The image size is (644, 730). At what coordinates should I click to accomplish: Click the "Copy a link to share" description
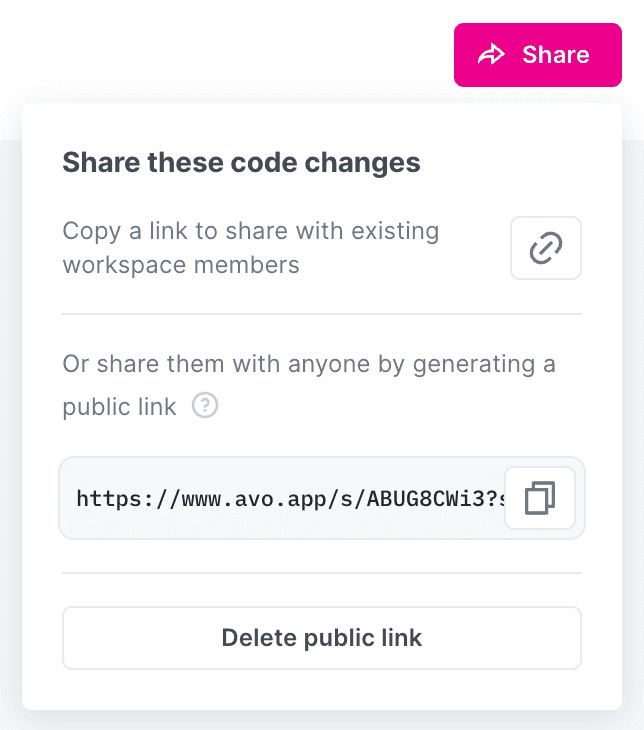[x=251, y=231]
